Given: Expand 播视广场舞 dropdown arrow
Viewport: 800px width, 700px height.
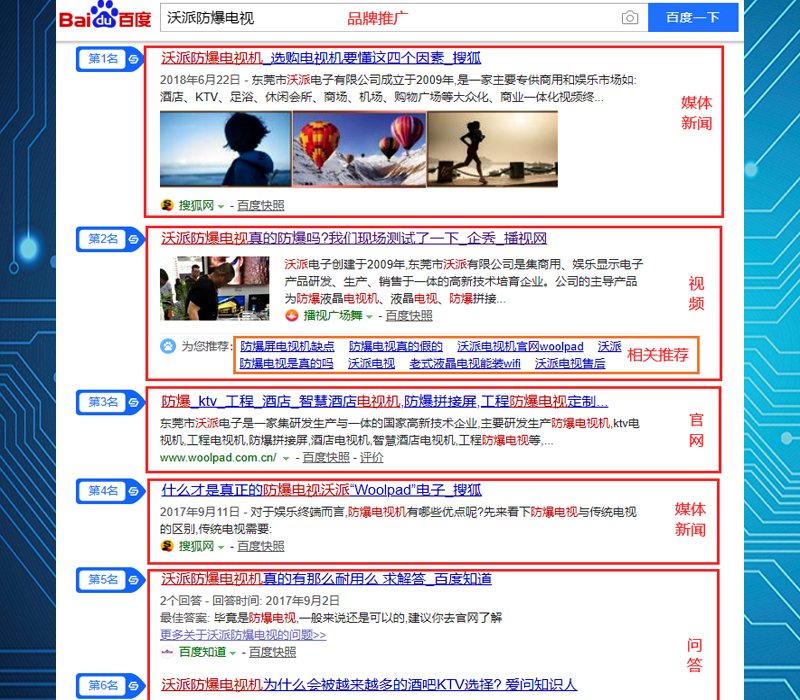Looking at the screenshot, I should 369,316.
